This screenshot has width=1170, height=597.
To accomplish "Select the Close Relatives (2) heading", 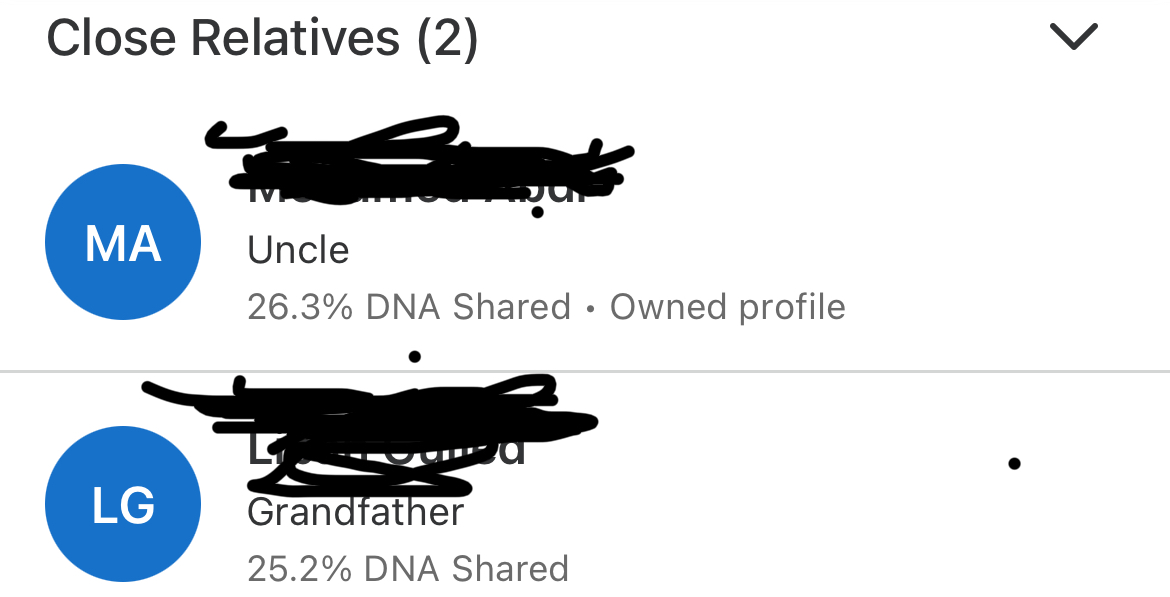I will tap(262, 37).
